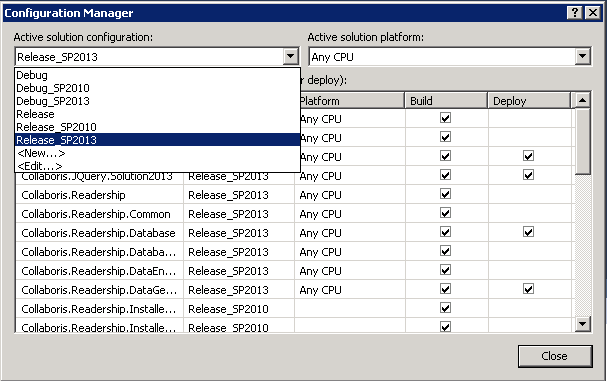The width and height of the screenshot is (607, 381).
Task: Click the Platform column header
Action: (352, 101)
